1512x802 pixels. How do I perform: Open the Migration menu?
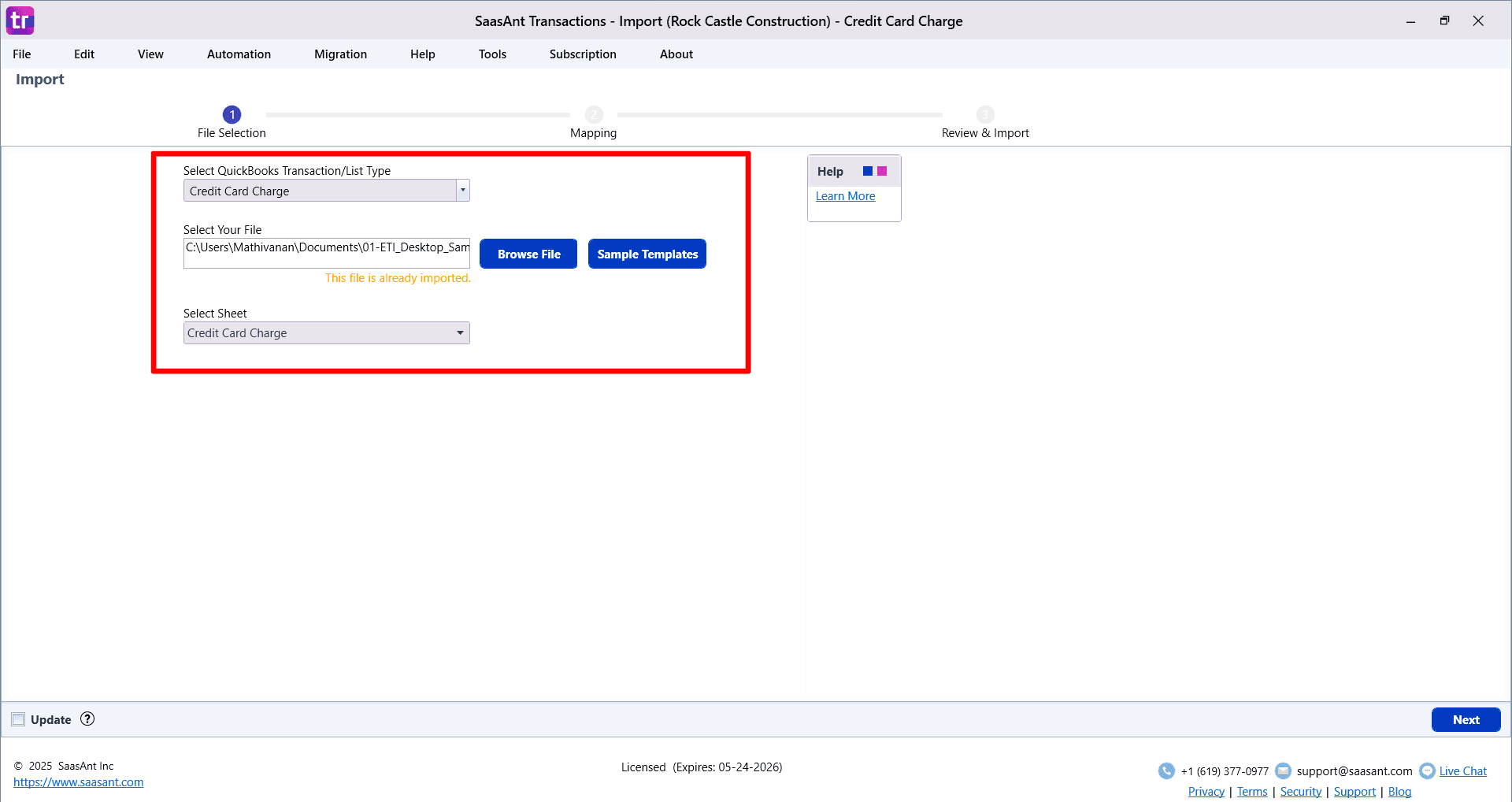coord(340,54)
